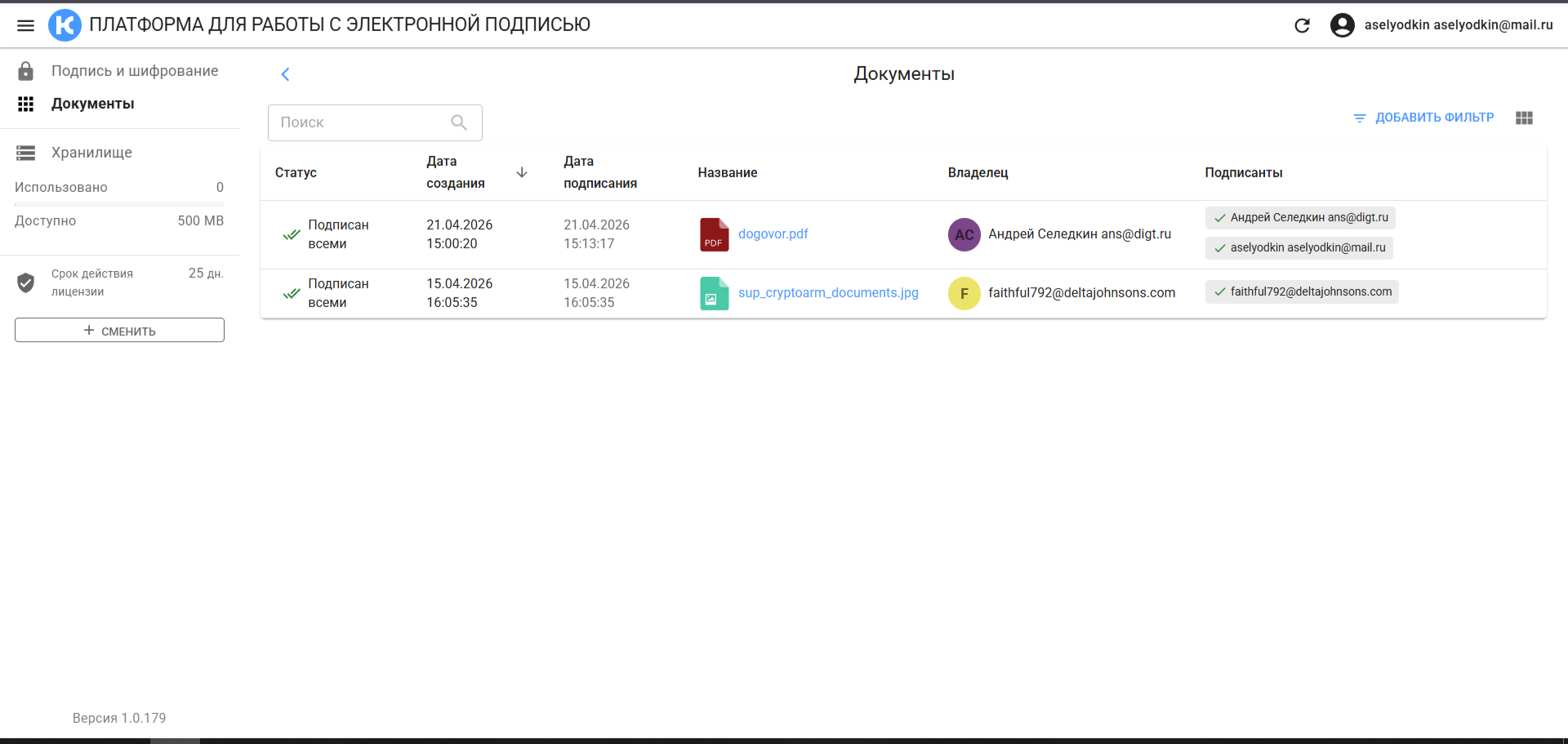This screenshot has width=1568, height=744.
Task: Open sup_cryptoarm_documents.jpg link
Action: (828, 293)
